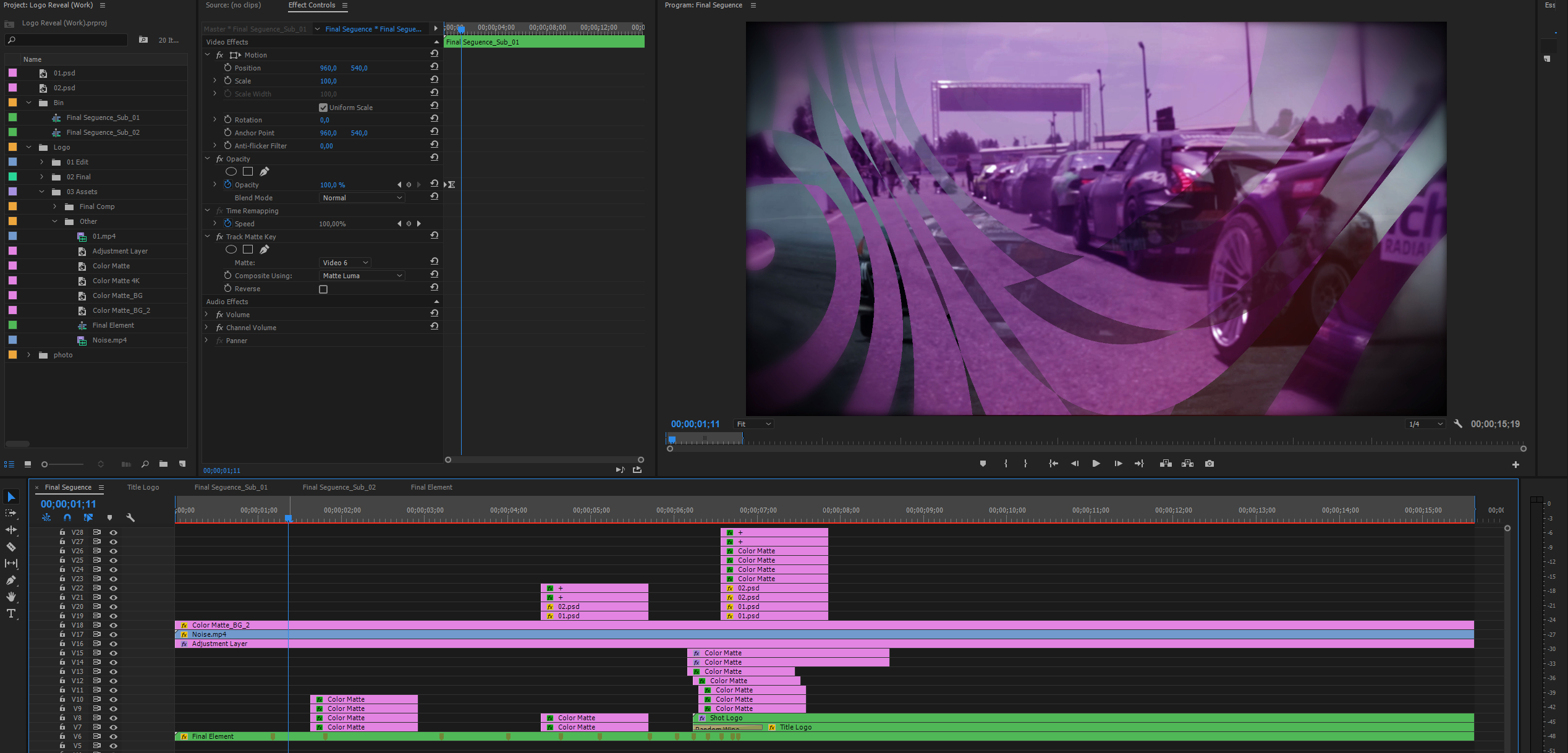1568x753 pixels.
Task: Click the Export Frame camera icon
Action: (1210, 464)
